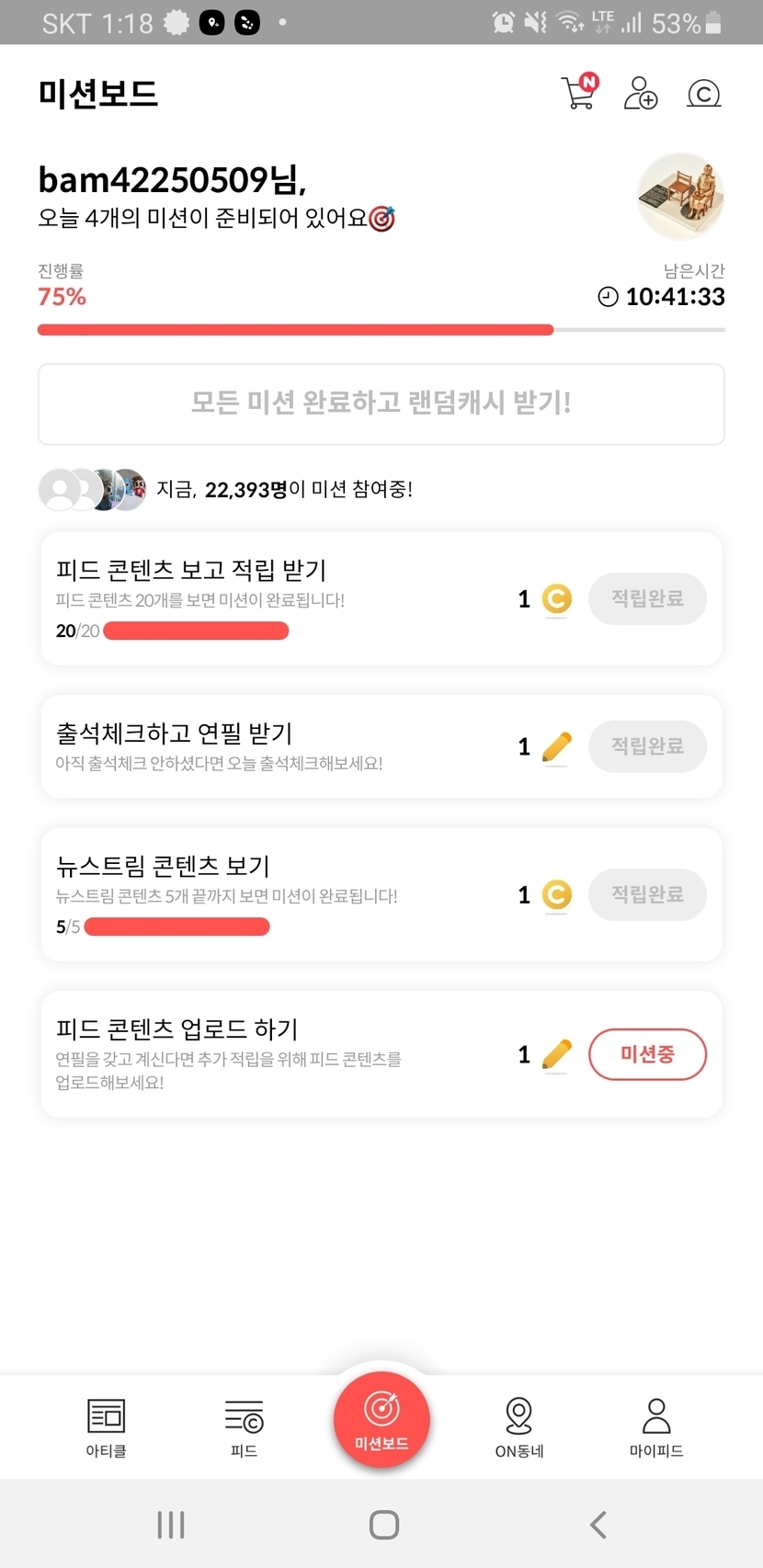Image resolution: width=763 pixels, height=1568 pixels.
Task: Tap the add friend icon
Action: (x=641, y=93)
